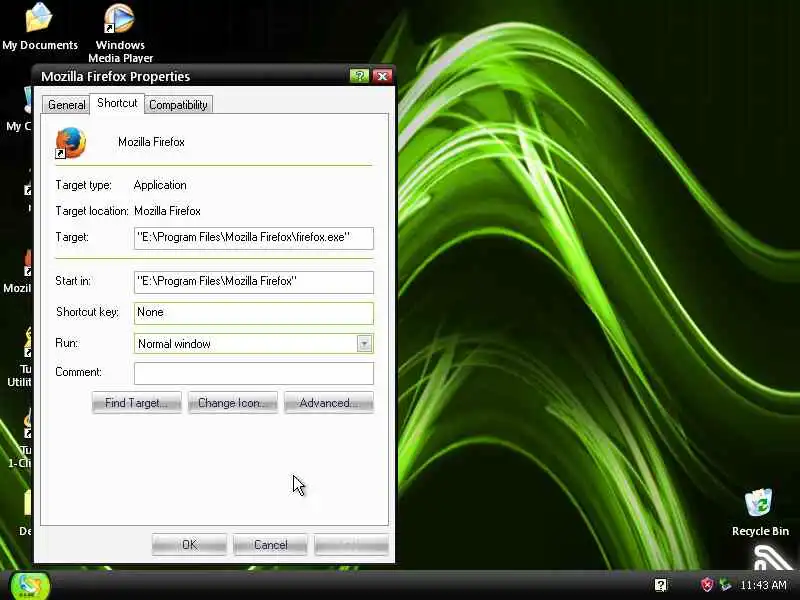Viewport: 800px width, 600px height.
Task: Click the empty Comment field
Action: pyautogui.click(x=254, y=373)
